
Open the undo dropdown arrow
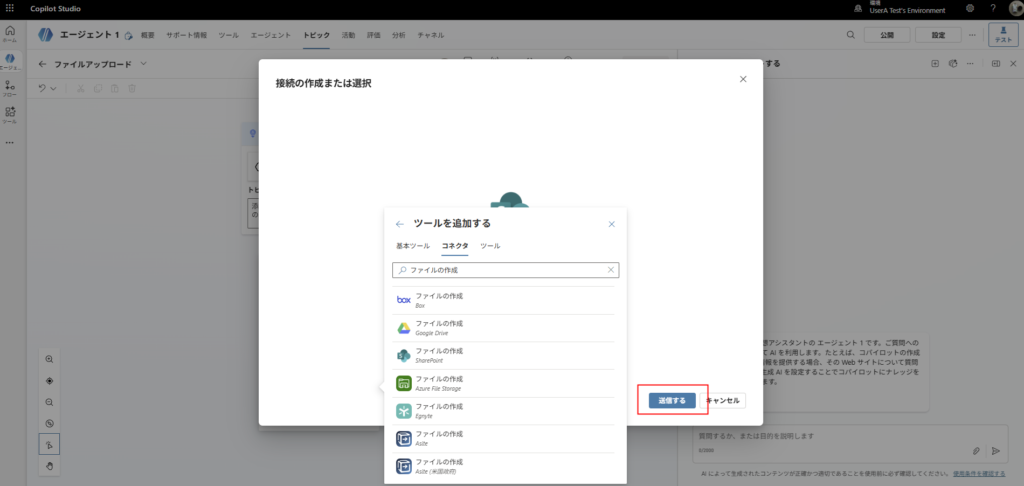[x=53, y=89]
